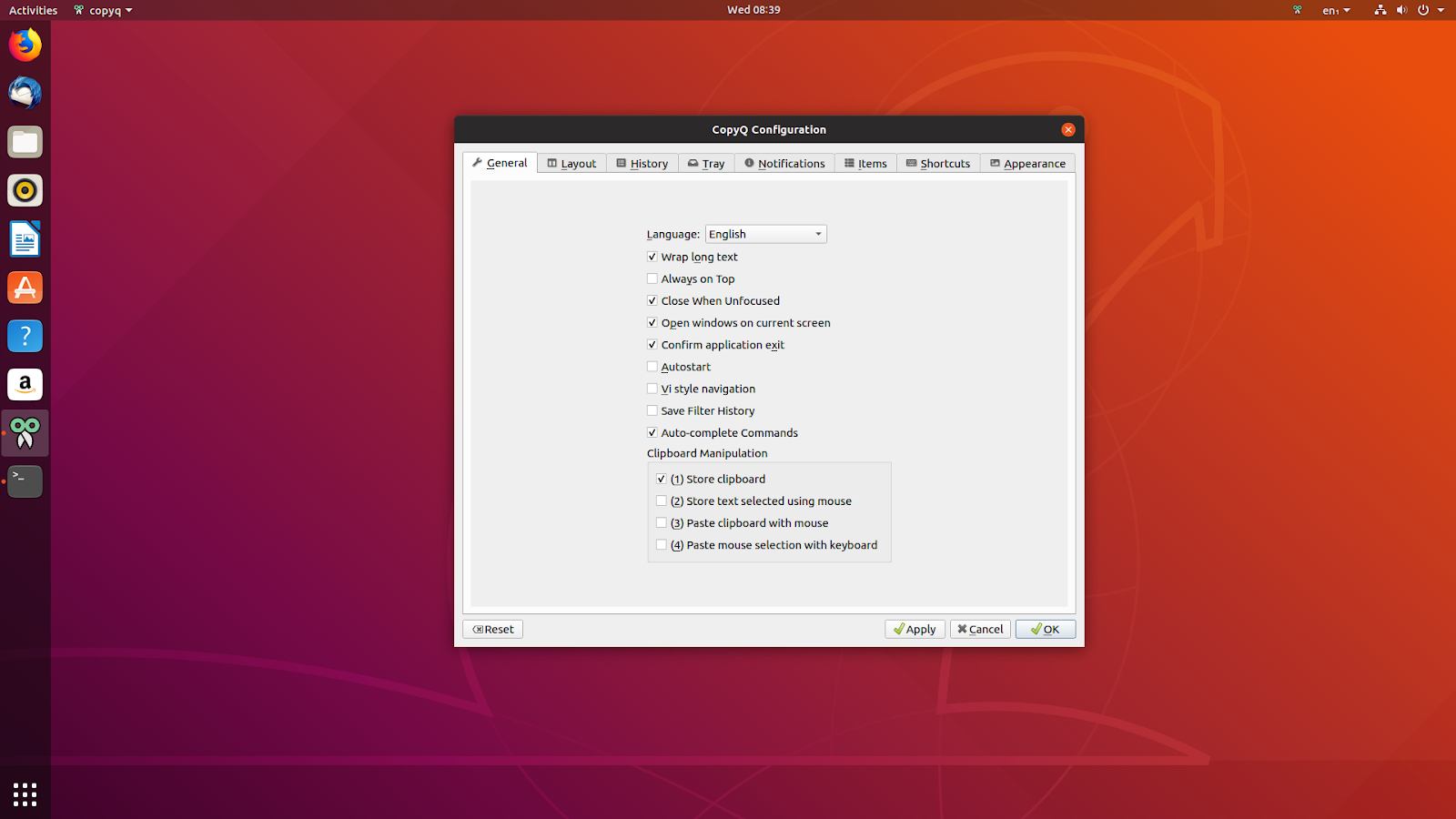
Task: Launch Rhythmbox music player
Action: point(25,190)
